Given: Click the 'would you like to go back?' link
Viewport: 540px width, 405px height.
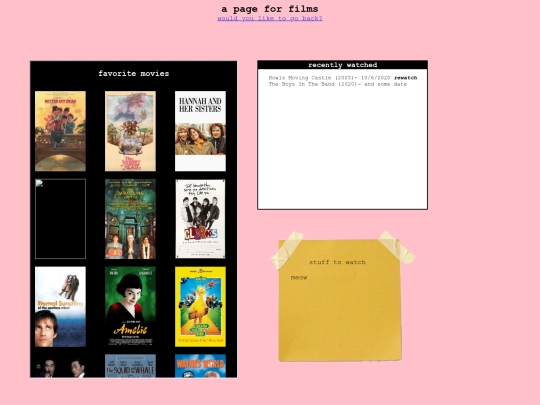Looking at the screenshot, I should tap(270, 18).
